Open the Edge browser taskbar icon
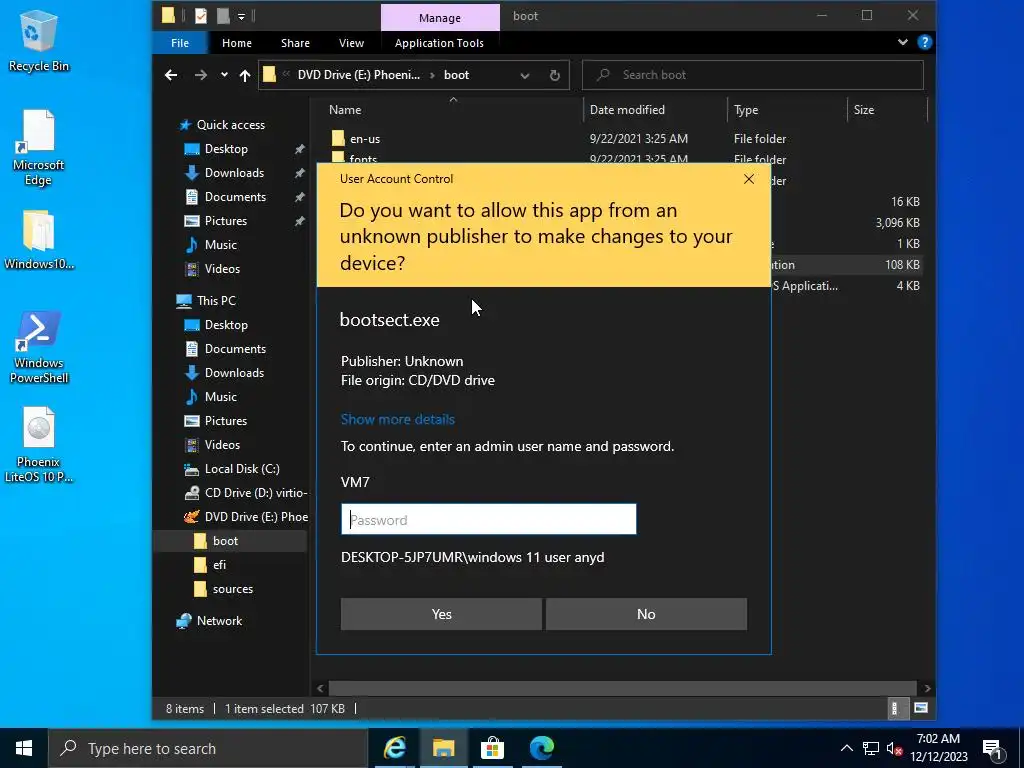Screen dimensions: 1024x768 tap(541, 748)
